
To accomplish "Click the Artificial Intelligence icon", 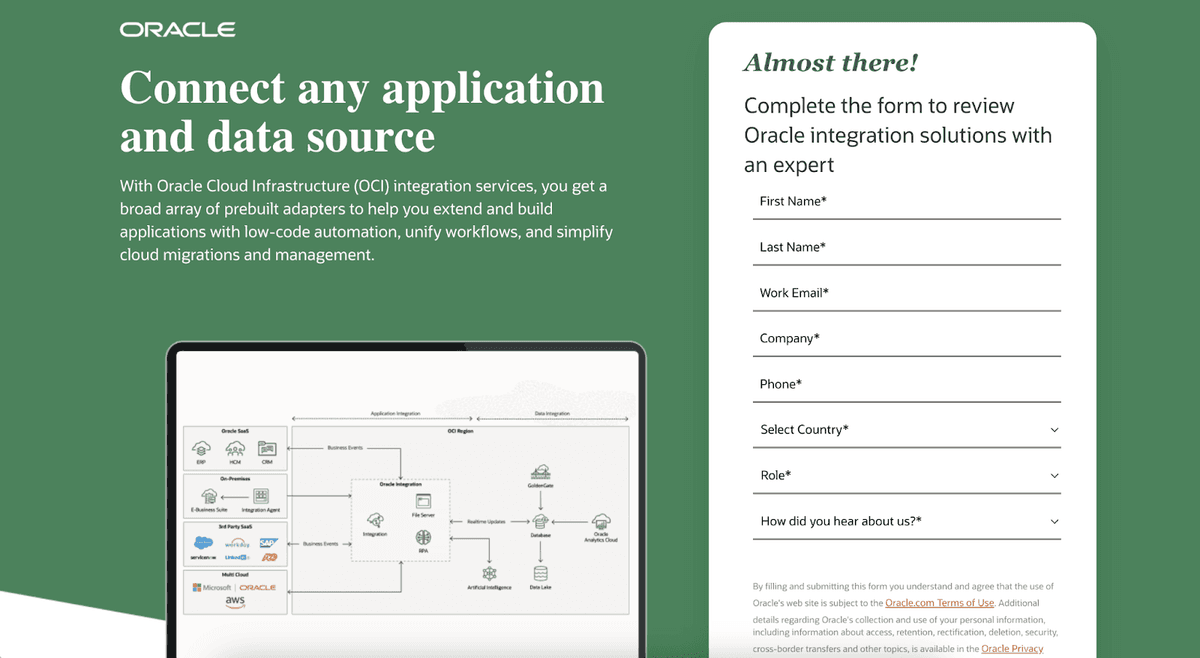I will pyautogui.click(x=489, y=573).
